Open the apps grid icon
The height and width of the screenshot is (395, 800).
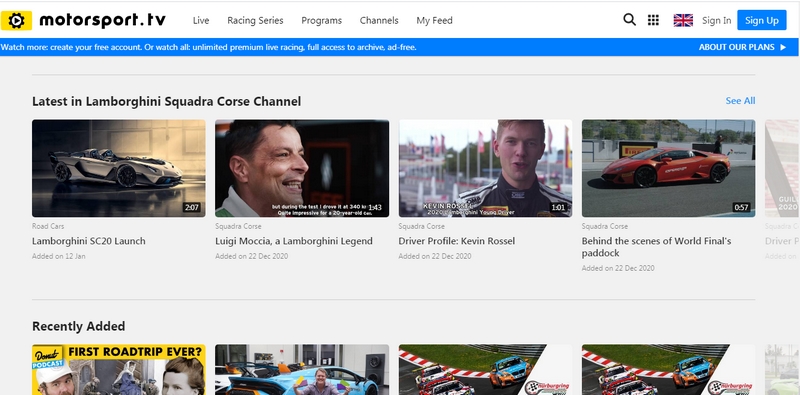point(653,20)
